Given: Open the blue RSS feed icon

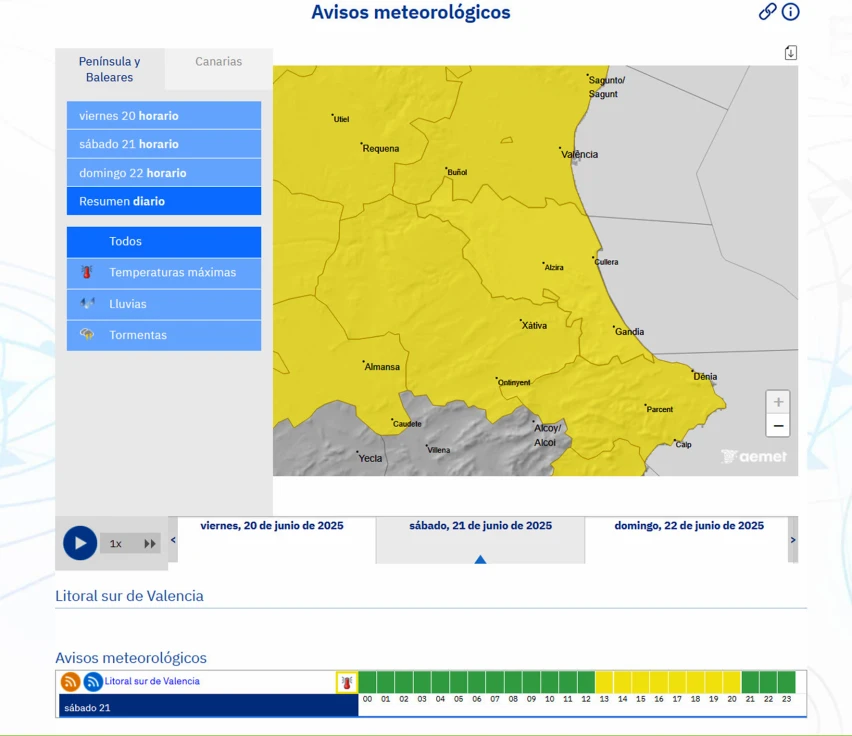Looking at the screenshot, I should (x=93, y=681).
